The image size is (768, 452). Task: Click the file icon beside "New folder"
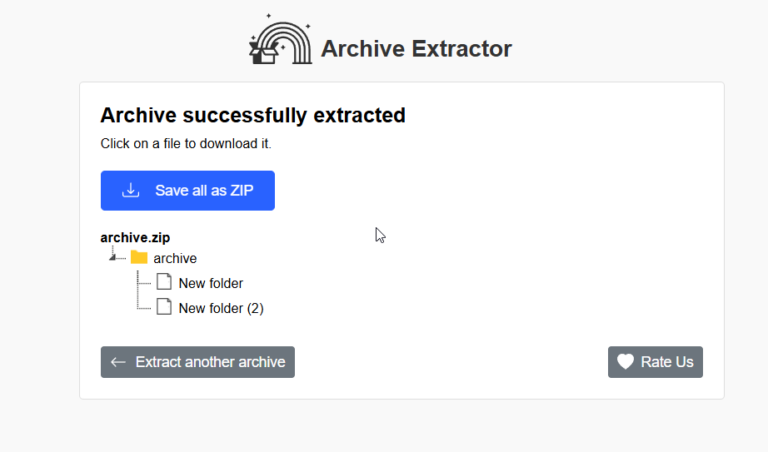(x=164, y=282)
